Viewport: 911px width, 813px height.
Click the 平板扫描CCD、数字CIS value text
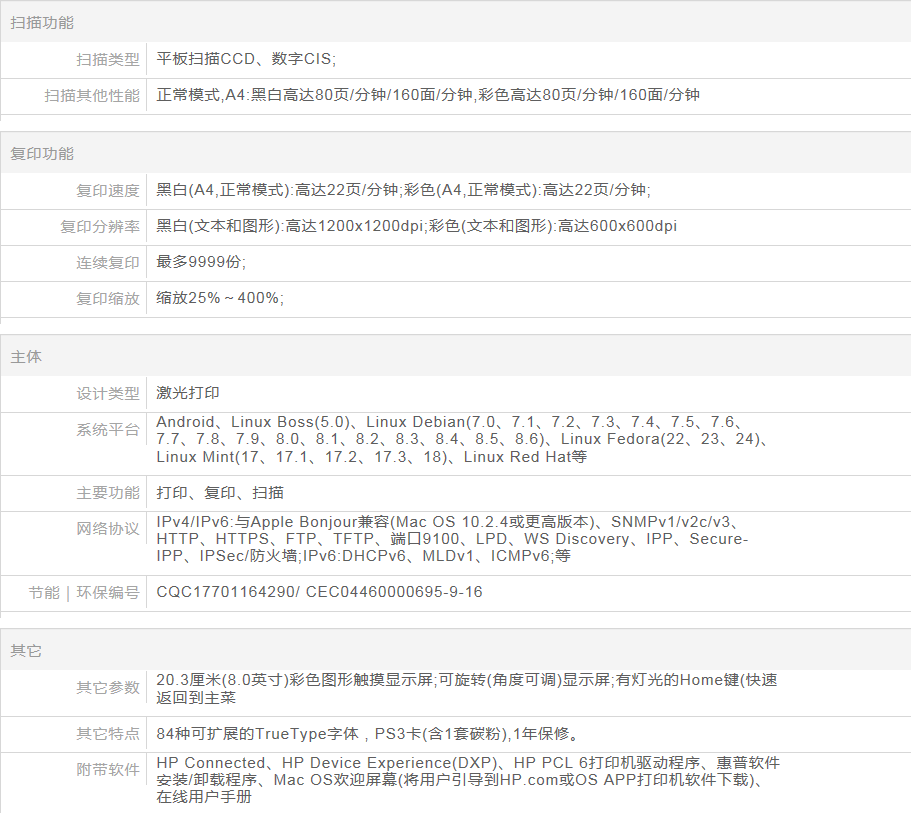click(246, 60)
